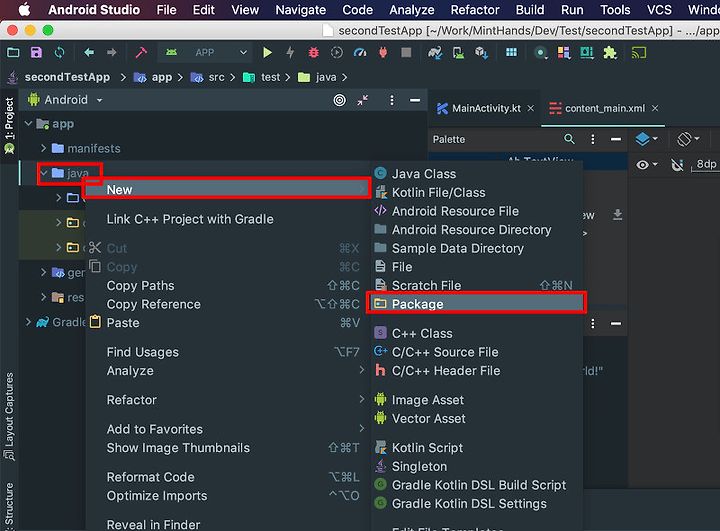Collapse the java folder
Viewport: 720px width, 531px height.
point(44,173)
